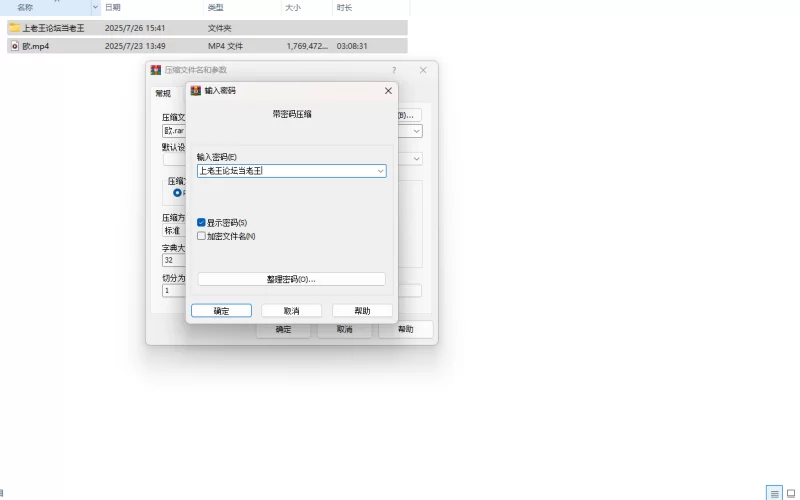This screenshot has width=800, height=500.
Task: Select the radio button under 压缩 format group
Action: click(x=177, y=193)
